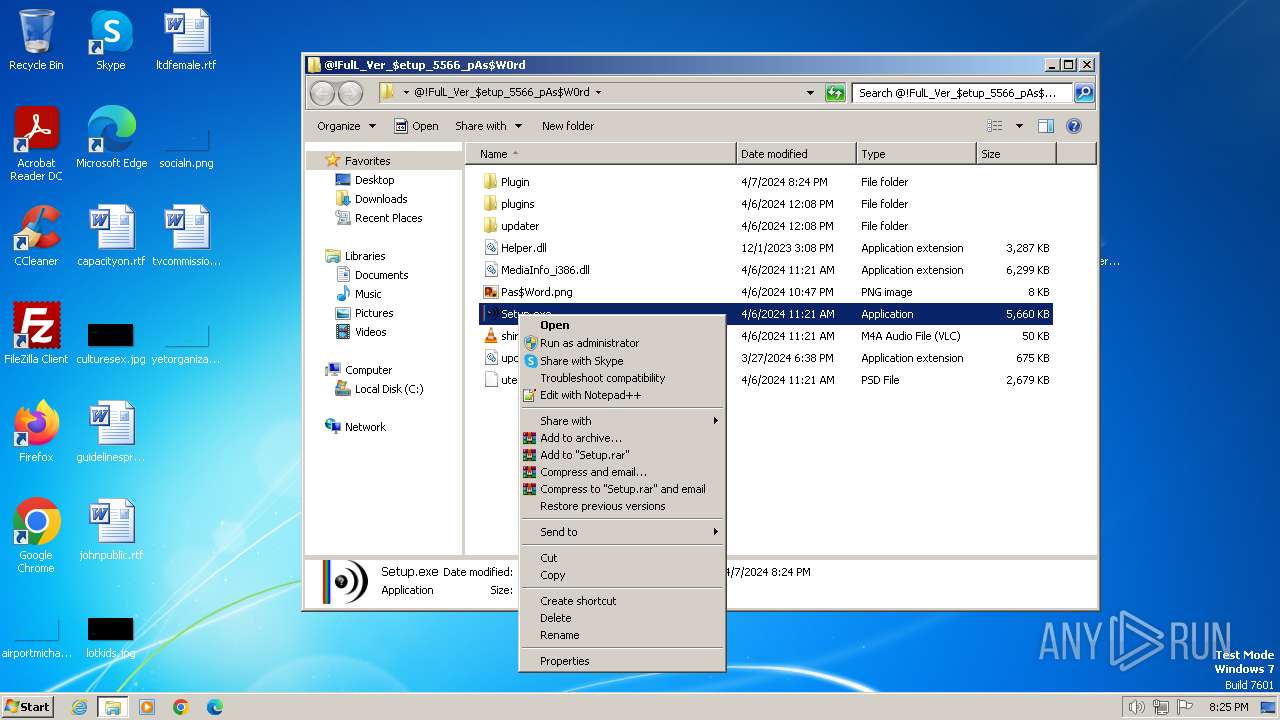Refresh the folder view button
This screenshot has width=1280, height=720.
(x=835, y=93)
